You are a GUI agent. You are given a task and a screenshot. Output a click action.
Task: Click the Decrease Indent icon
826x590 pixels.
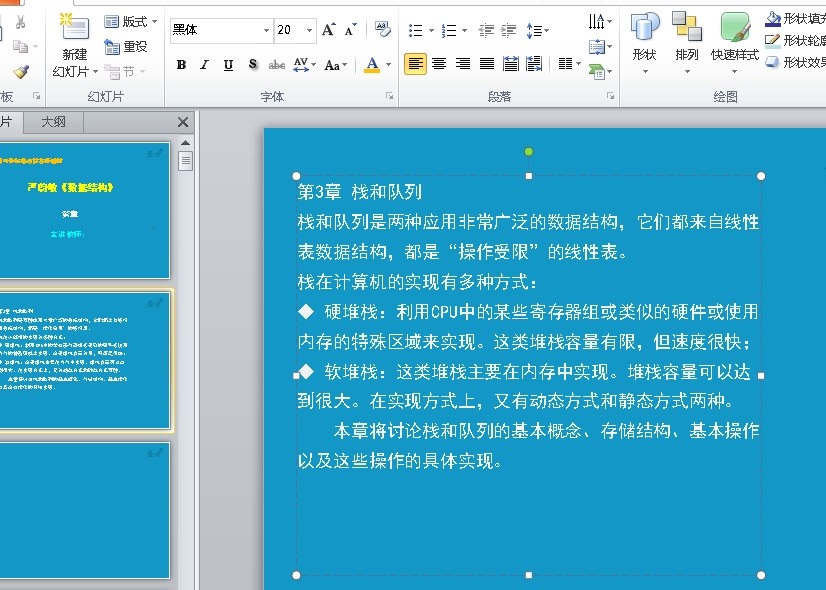click(486, 31)
